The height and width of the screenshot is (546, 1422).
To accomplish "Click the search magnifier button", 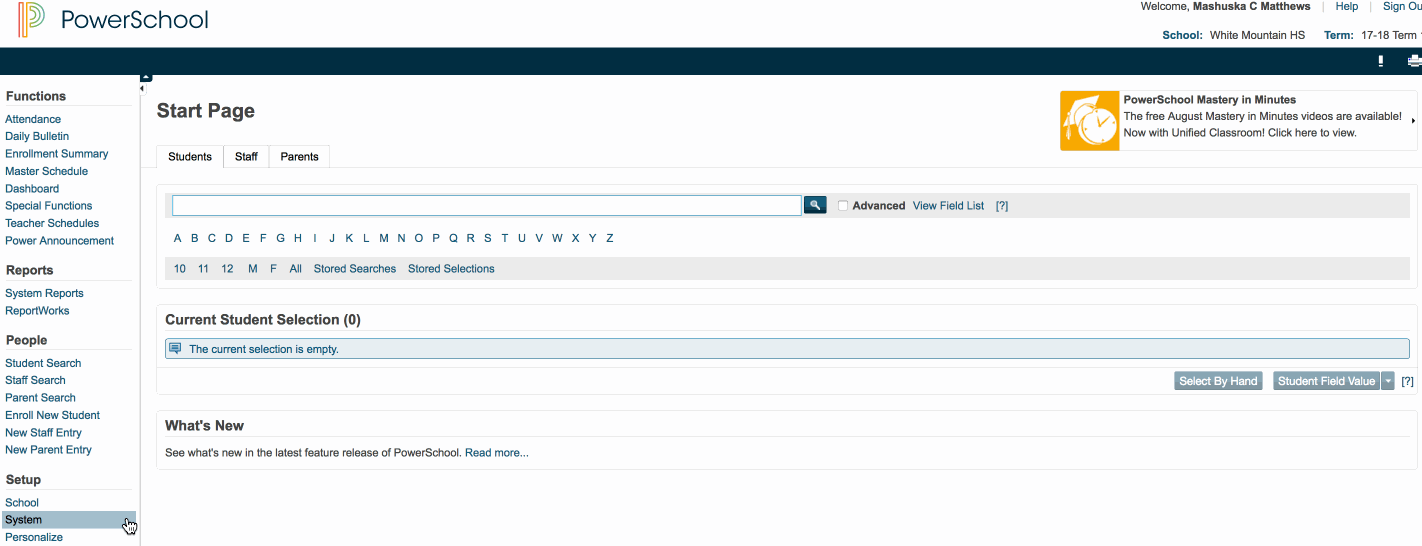I will (815, 205).
